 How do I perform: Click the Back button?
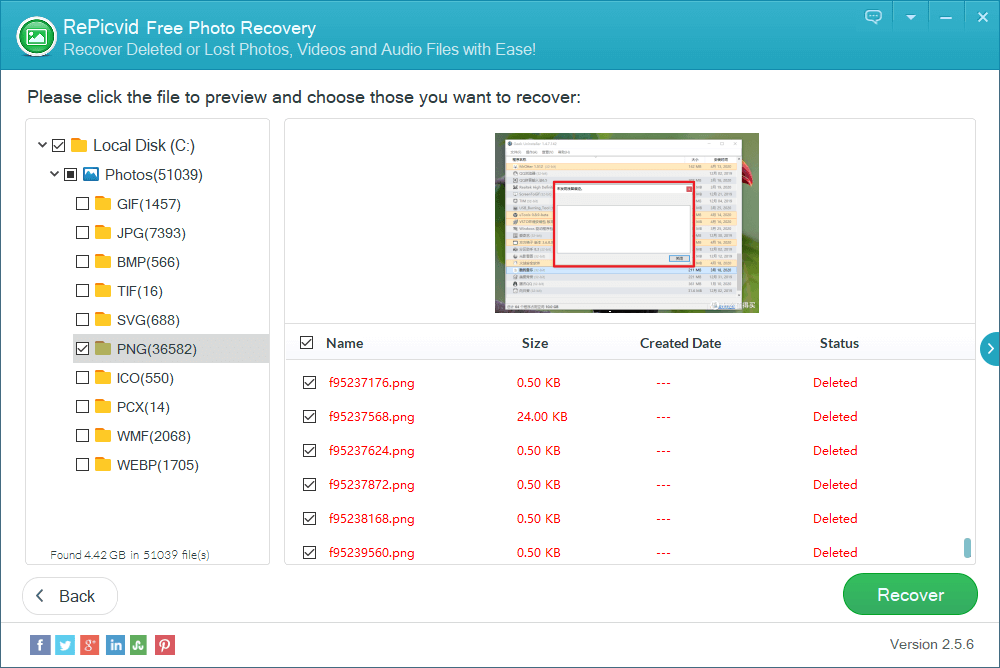(x=69, y=596)
